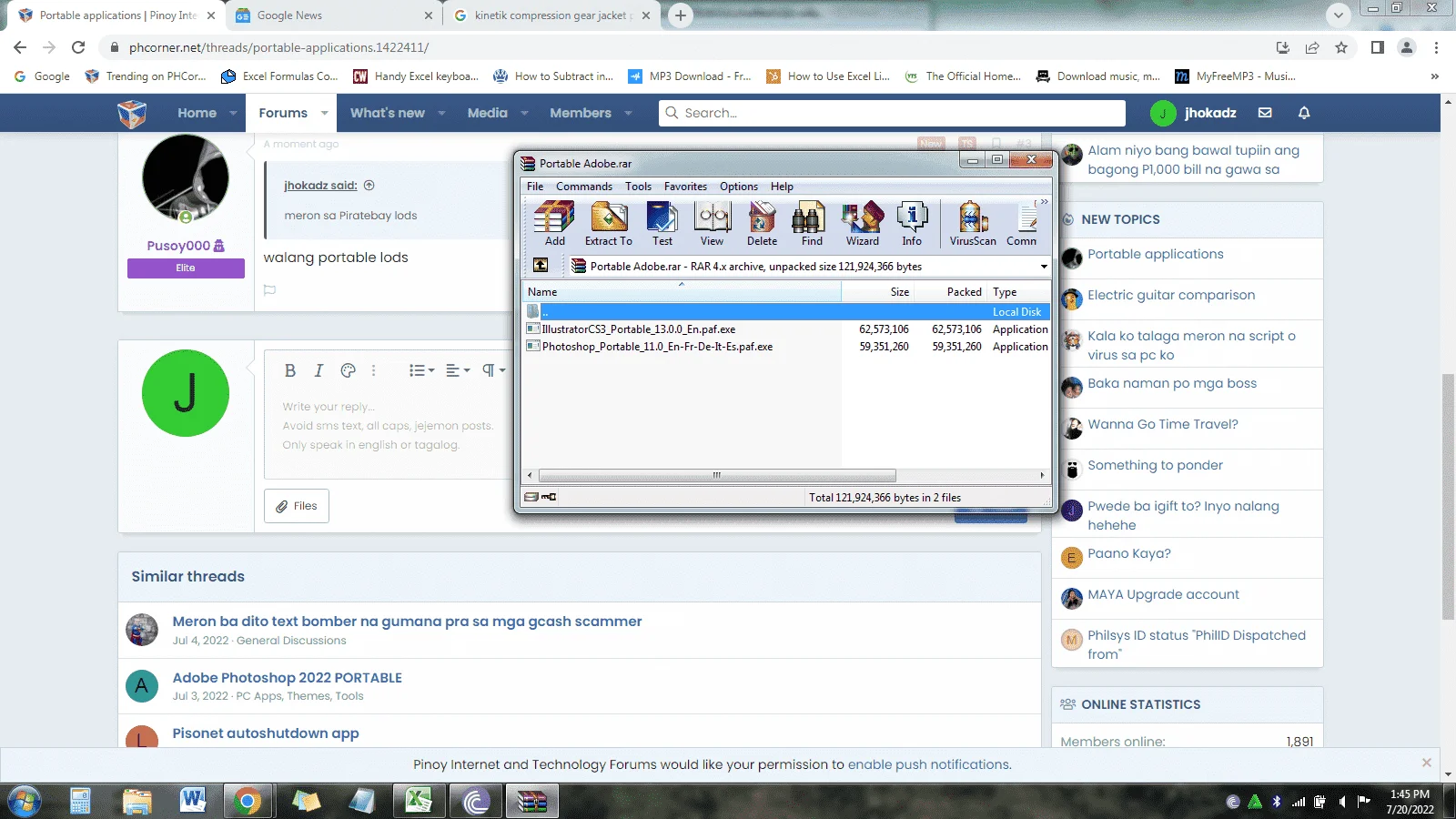Select the IllustratorCS3_Portable_13.0.0_En.paf.exe file
The width and height of the screenshot is (1456, 819).
pos(638,329)
